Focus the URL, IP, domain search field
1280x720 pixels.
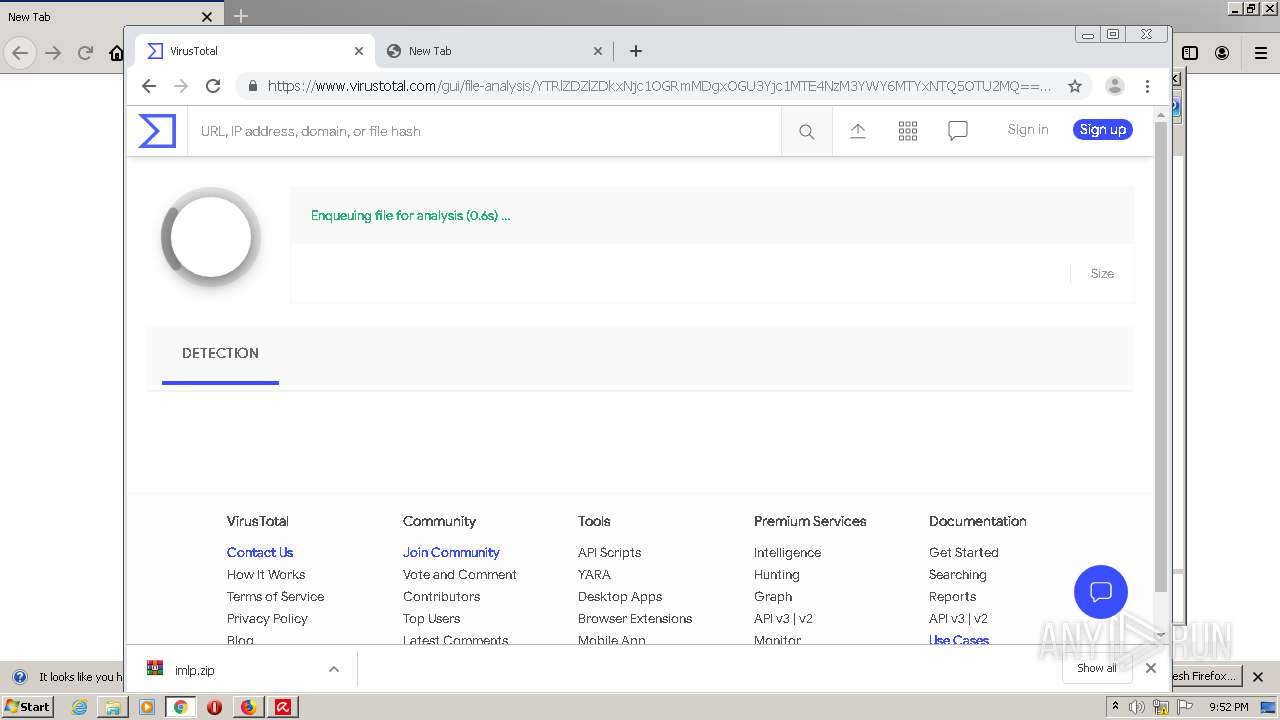click(x=484, y=131)
